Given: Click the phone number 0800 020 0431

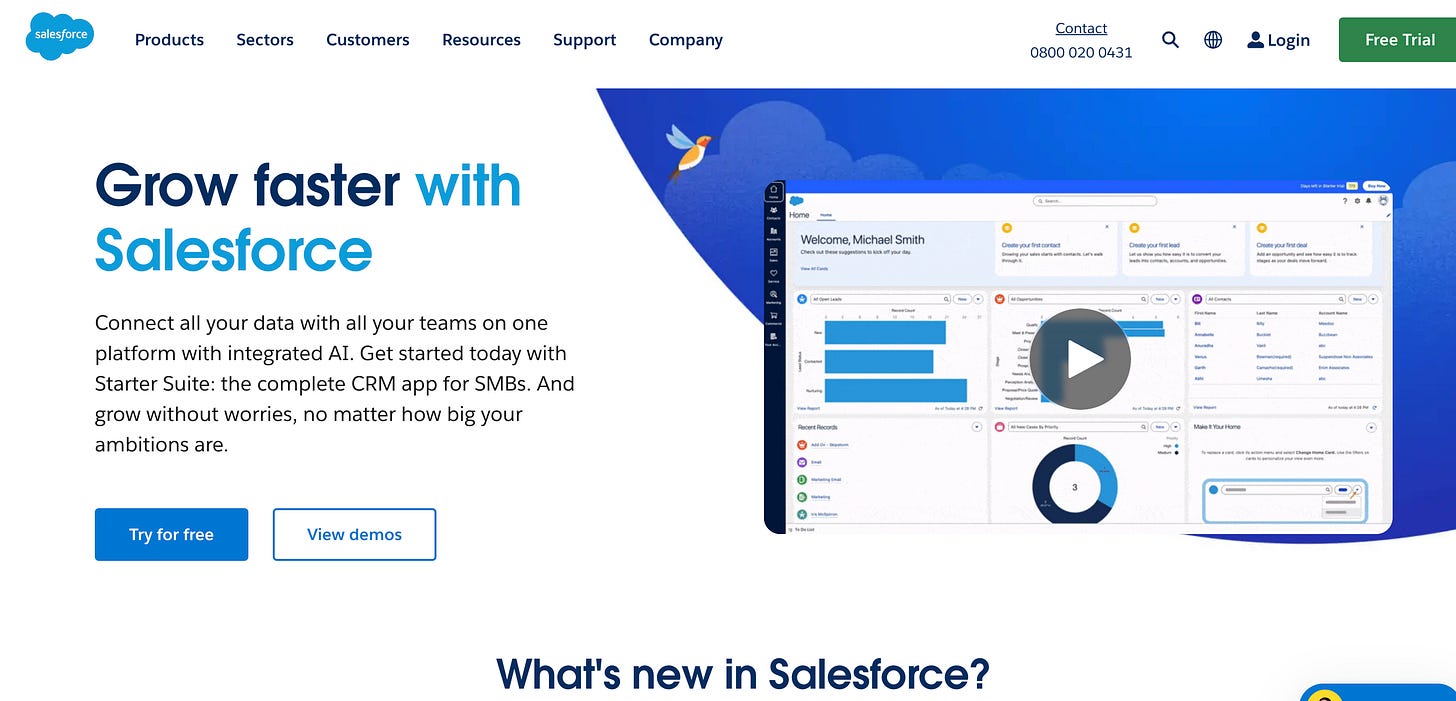Looking at the screenshot, I should point(1081,52).
